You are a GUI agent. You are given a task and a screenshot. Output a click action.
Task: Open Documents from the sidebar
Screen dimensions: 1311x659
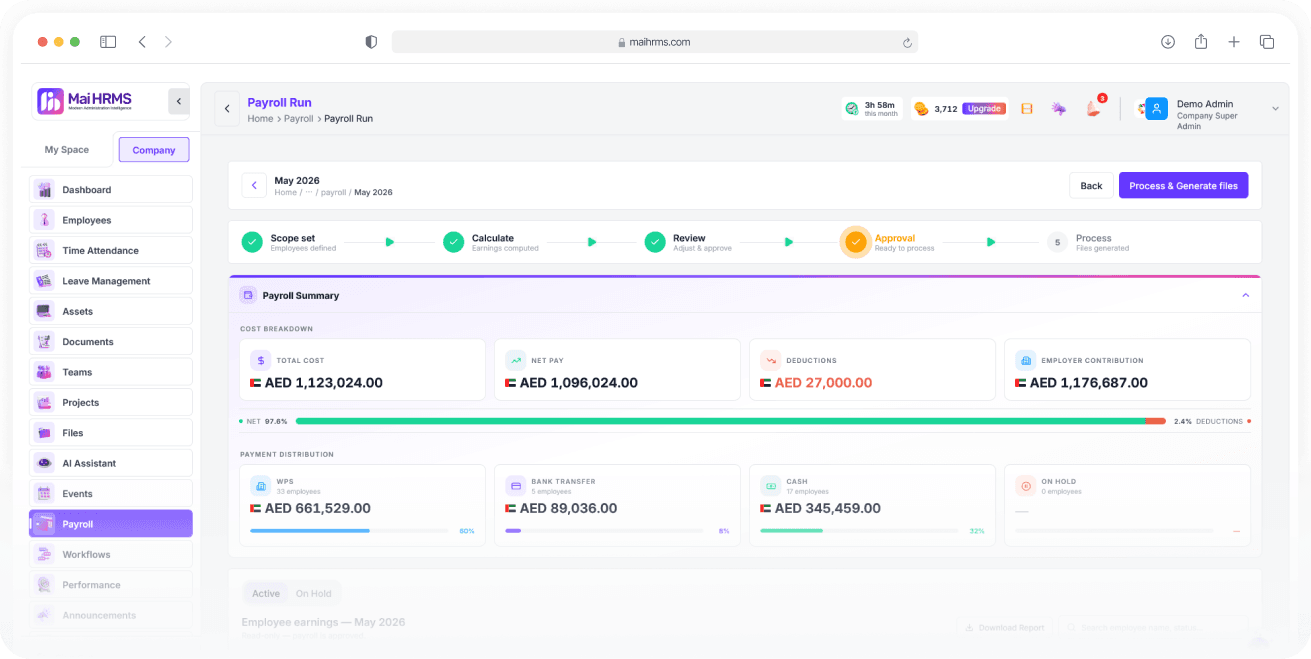(111, 342)
